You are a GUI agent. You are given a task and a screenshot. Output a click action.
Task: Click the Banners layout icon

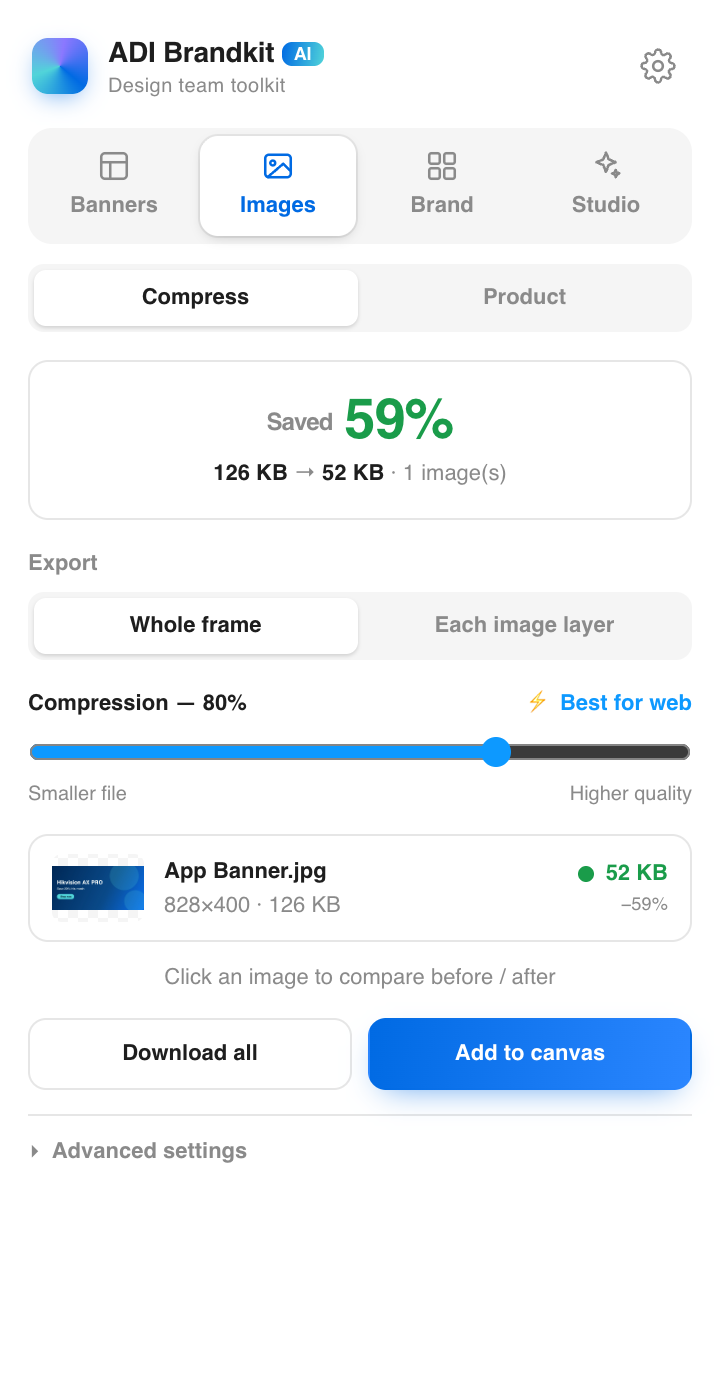[x=114, y=166]
